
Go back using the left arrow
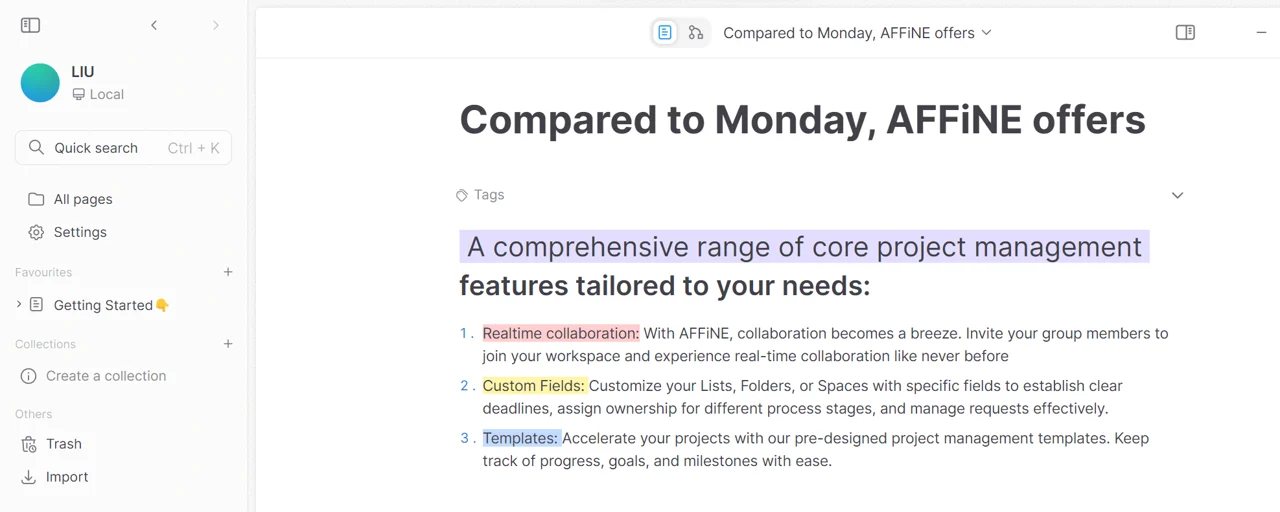pyautogui.click(x=154, y=25)
